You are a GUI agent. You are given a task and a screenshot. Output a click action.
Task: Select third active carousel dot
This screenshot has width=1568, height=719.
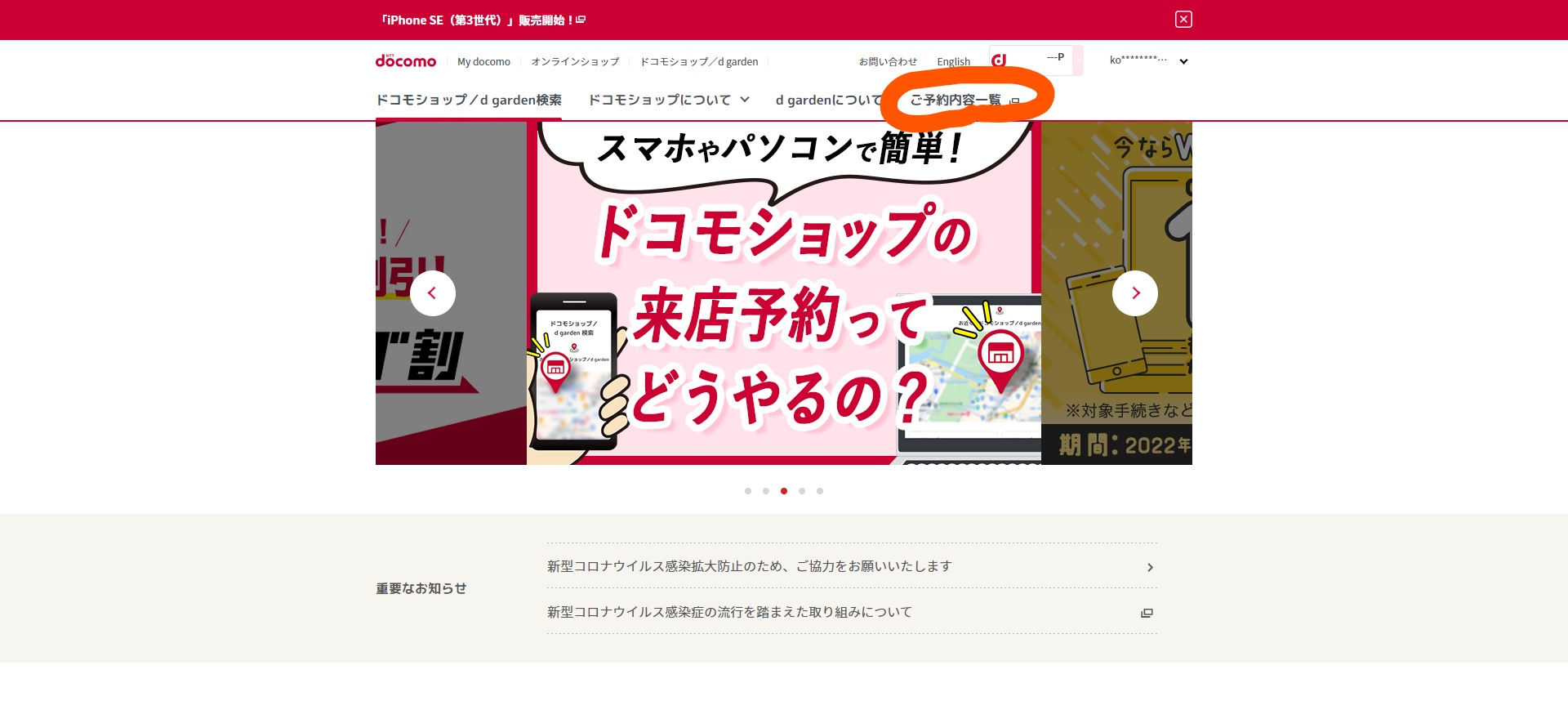[x=784, y=491]
